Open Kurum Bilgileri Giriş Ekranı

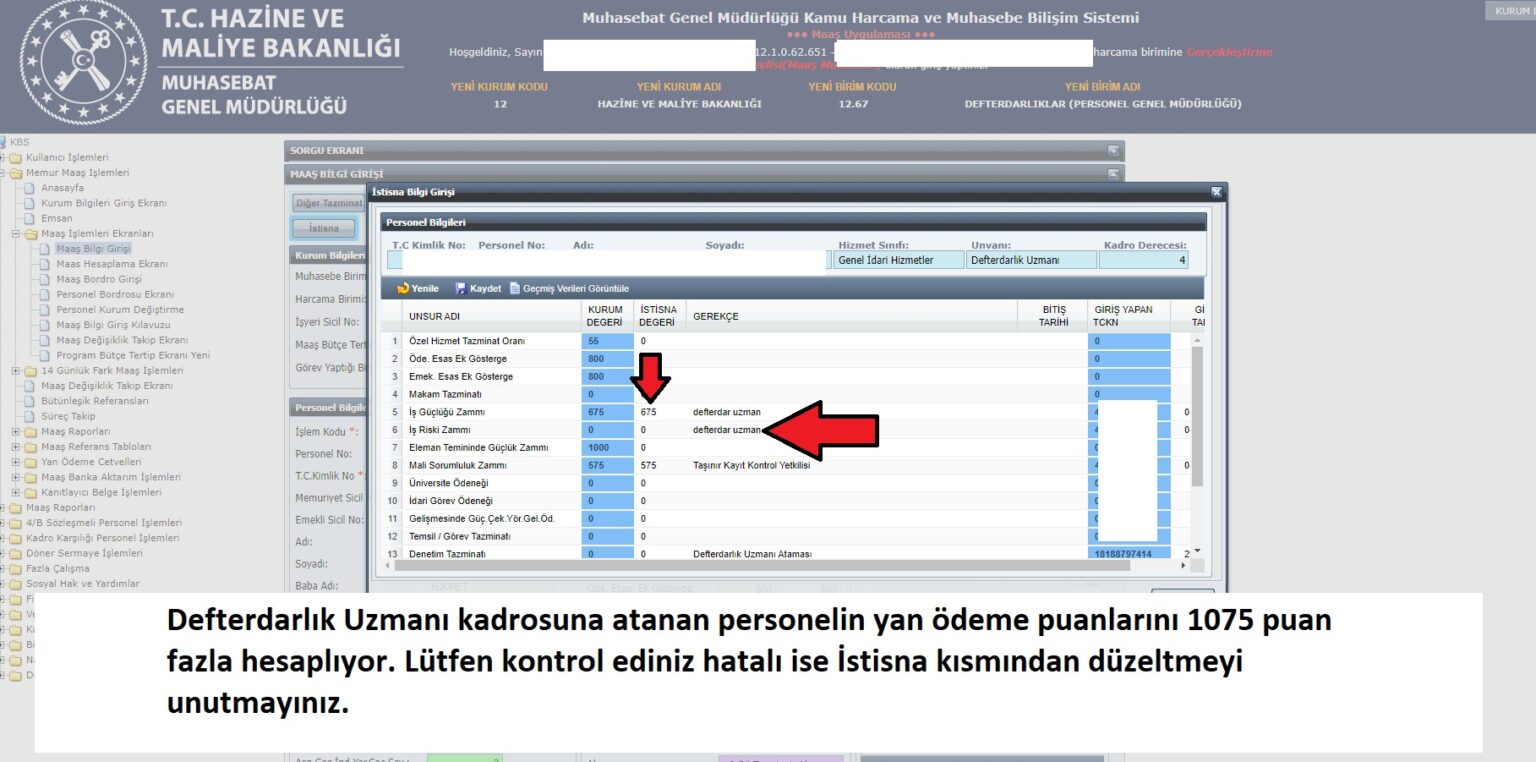point(104,203)
